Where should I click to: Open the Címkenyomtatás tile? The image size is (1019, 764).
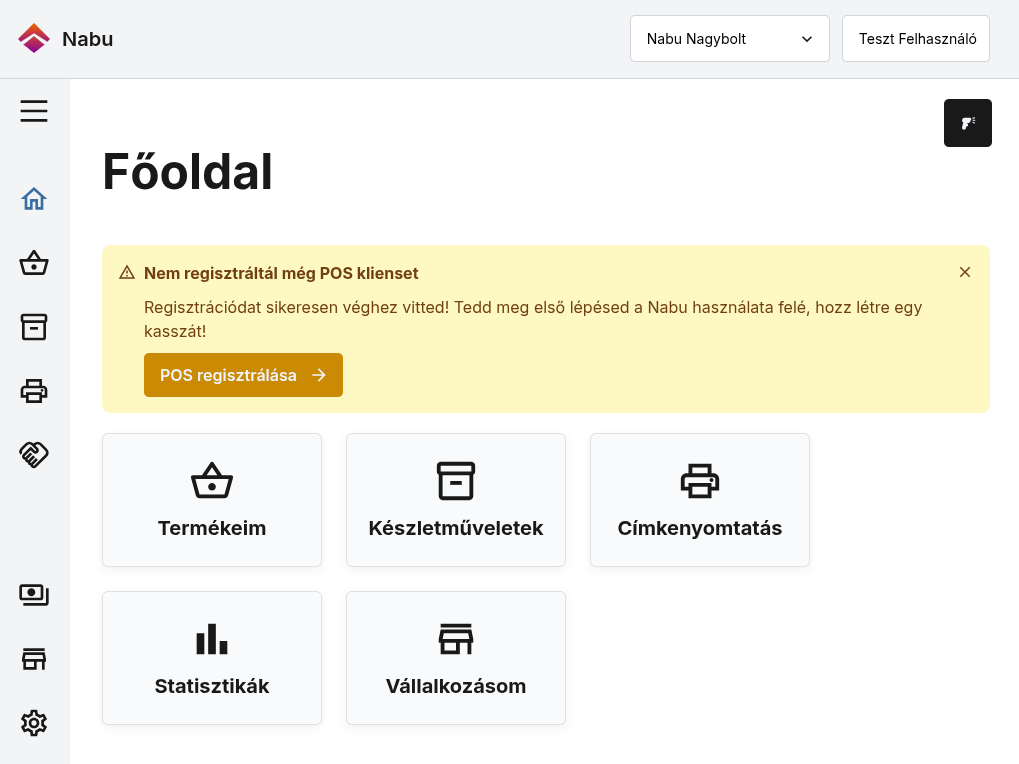click(x=700, y=500)
